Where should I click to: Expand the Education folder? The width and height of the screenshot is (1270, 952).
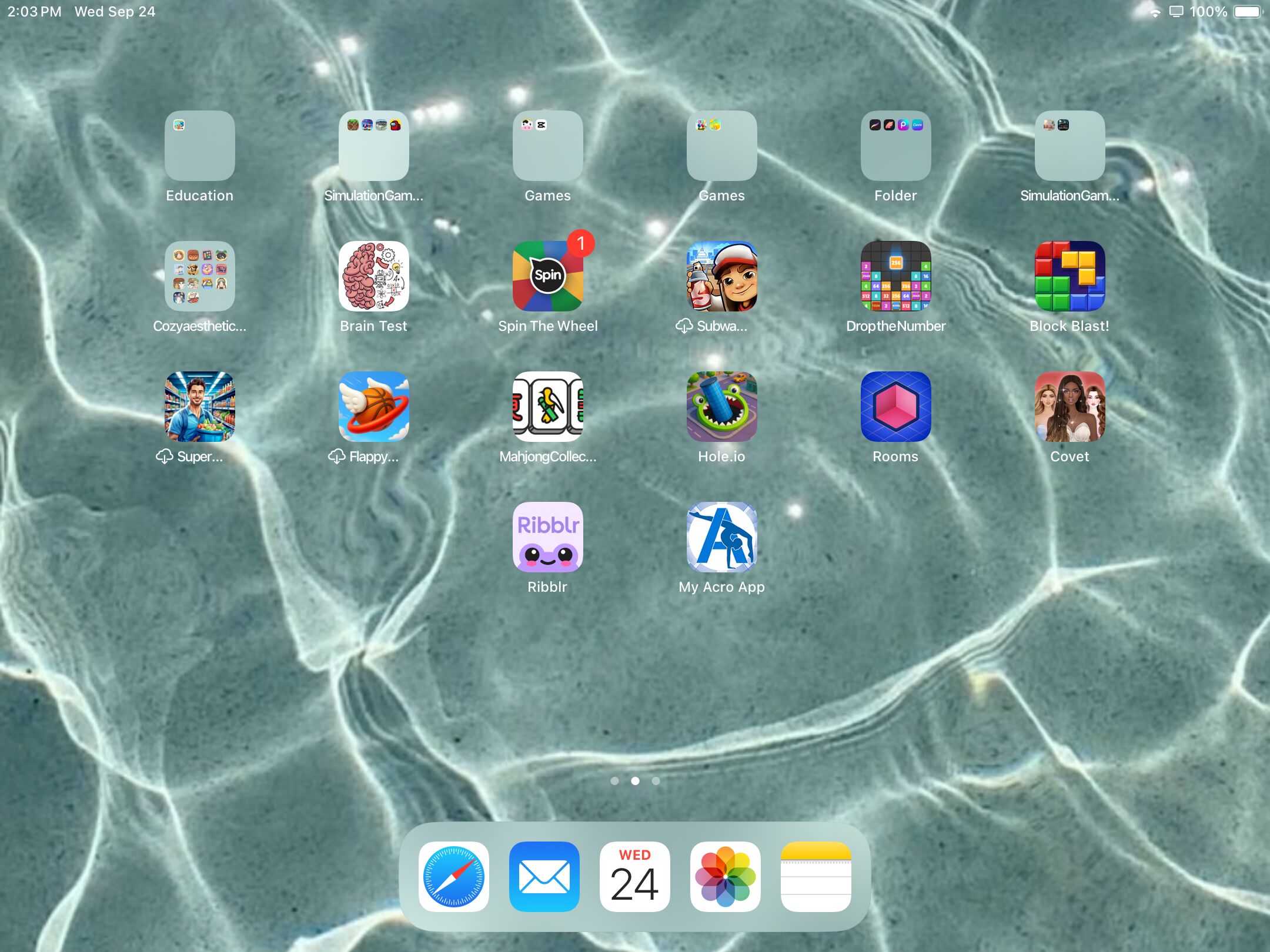coord(199,146)
